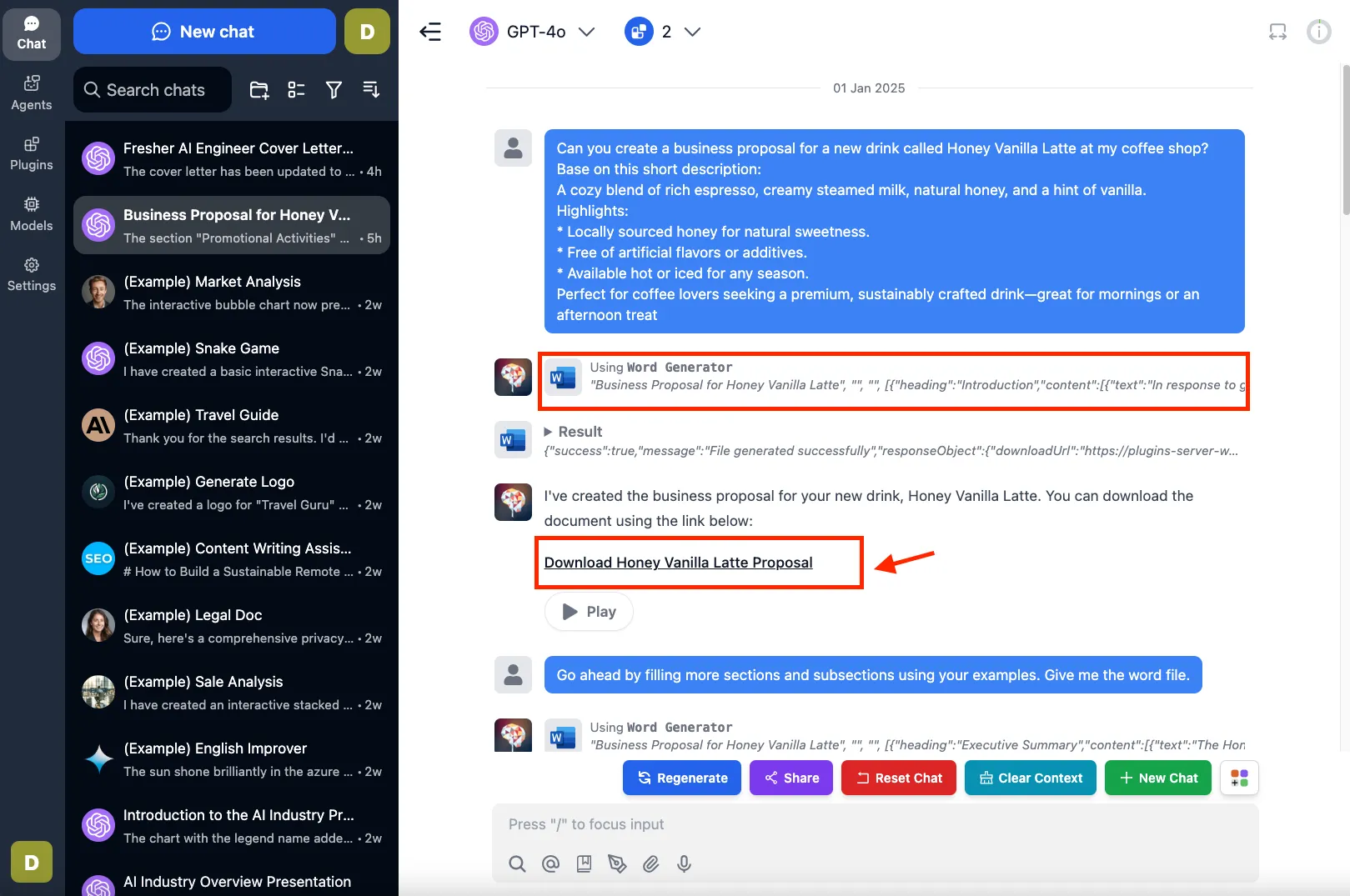Click the D avatar at bottom left
The image size is (1350, 896).
point(32,862)
